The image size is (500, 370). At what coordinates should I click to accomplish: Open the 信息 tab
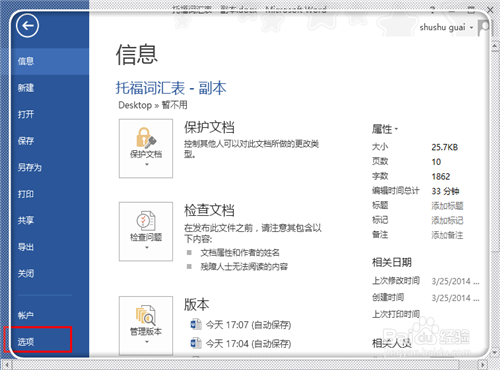coord(50,61)
